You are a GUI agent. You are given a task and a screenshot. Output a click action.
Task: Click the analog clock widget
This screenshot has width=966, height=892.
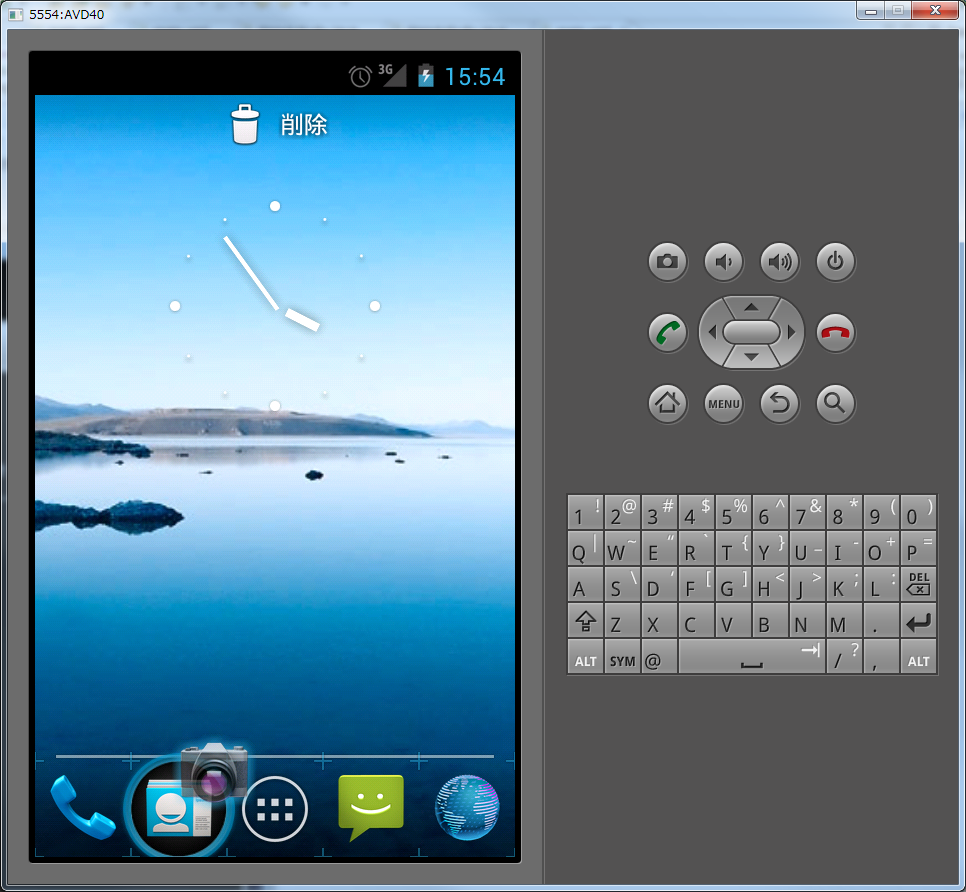[275, 306]
